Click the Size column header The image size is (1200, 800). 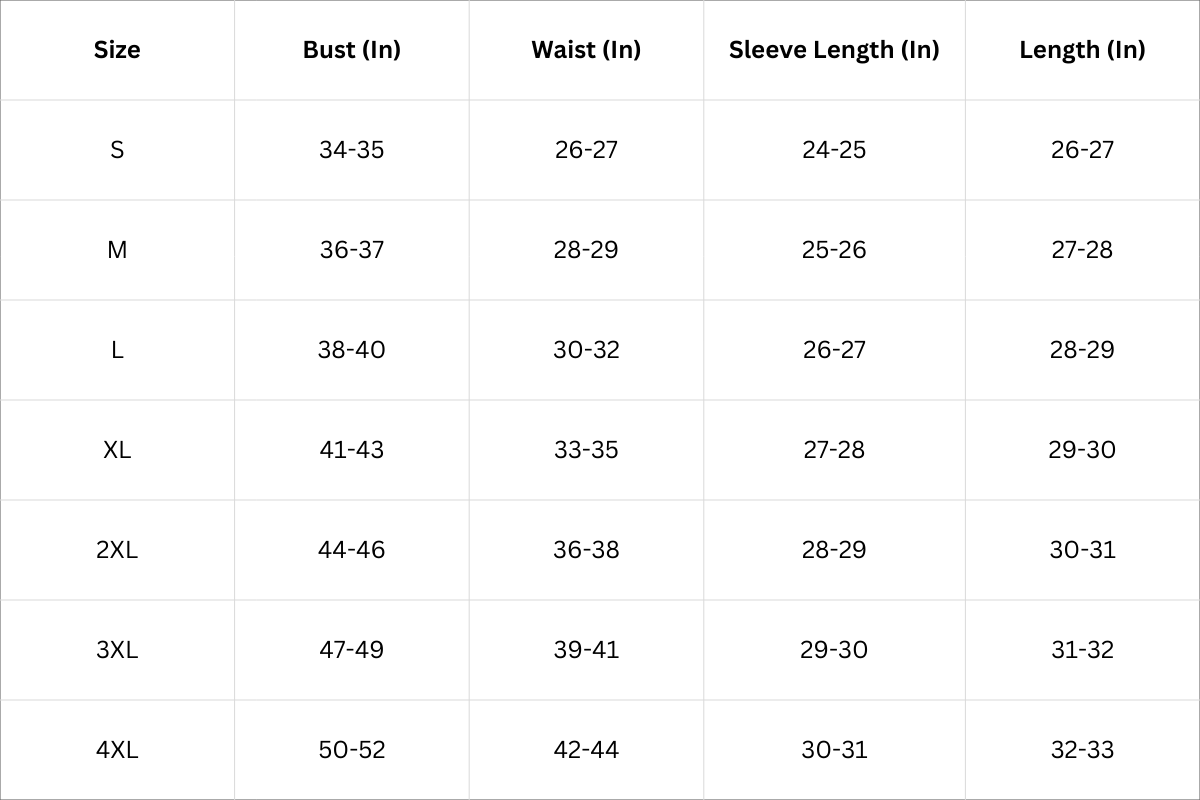click(x=117, y=50)
